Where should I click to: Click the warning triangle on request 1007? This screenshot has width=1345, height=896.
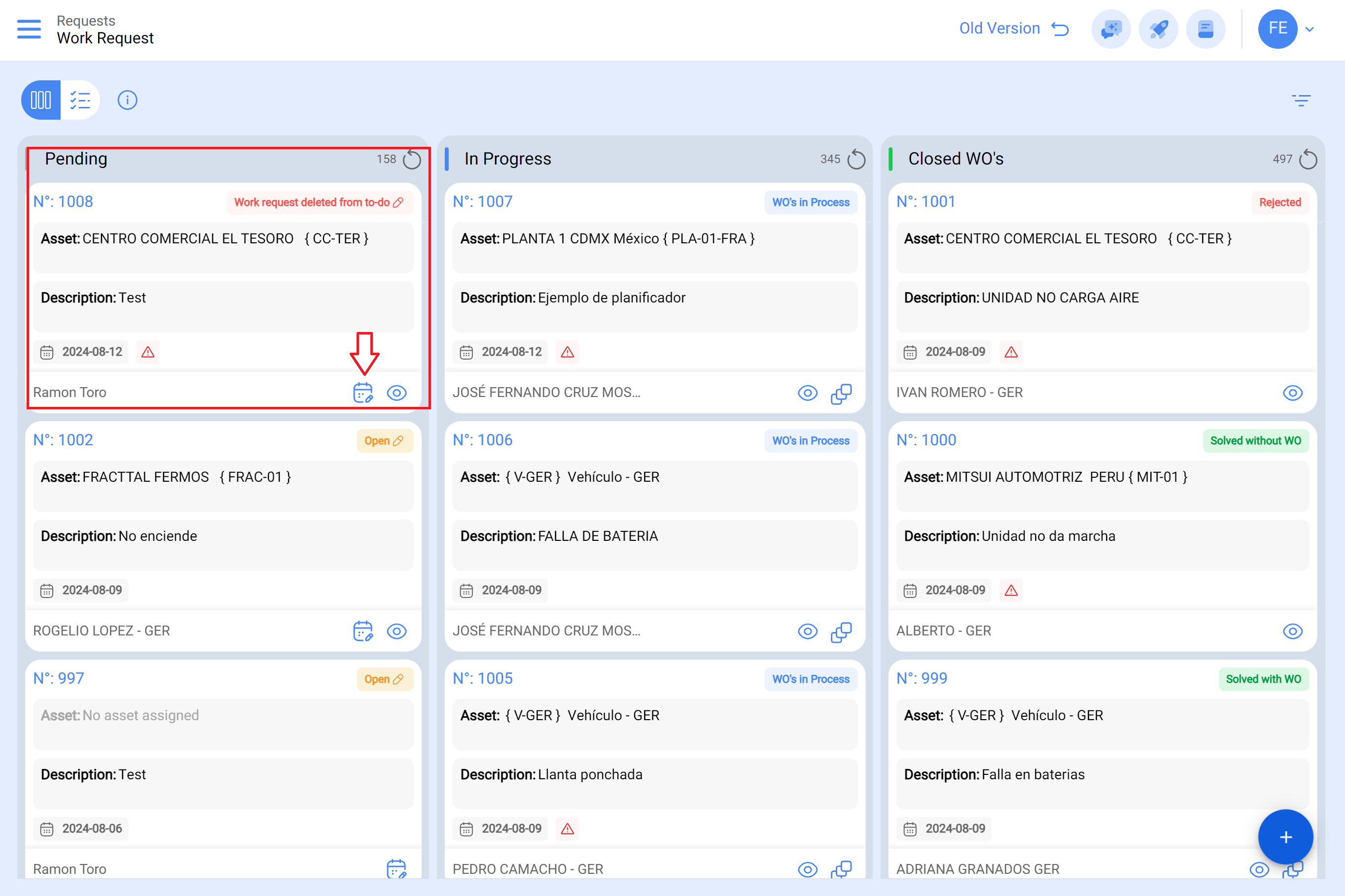click(567, 352)
